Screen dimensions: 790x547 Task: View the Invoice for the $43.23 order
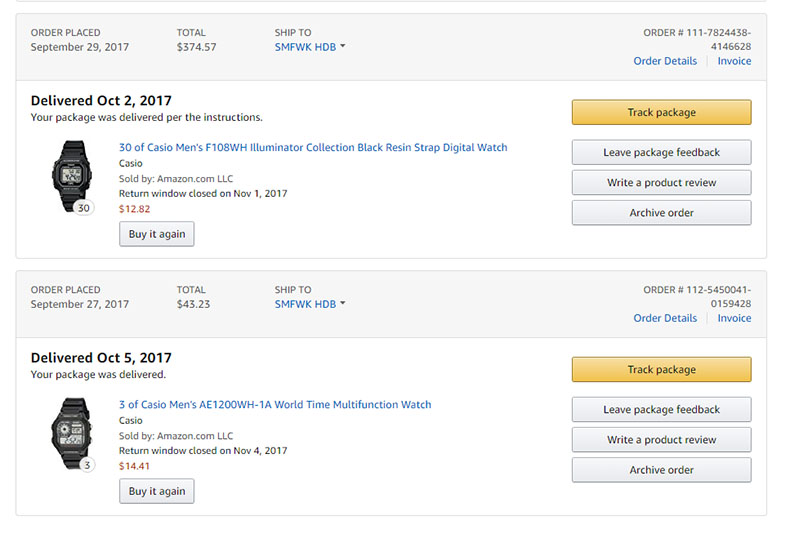pyautogui.click(x=734, y=318)
